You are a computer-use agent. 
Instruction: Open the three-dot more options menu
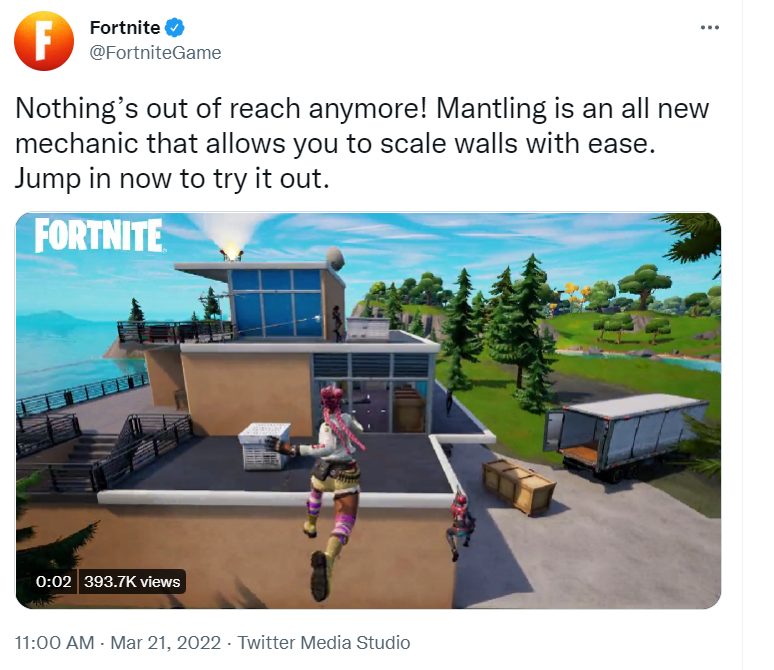tap(710, 28)
